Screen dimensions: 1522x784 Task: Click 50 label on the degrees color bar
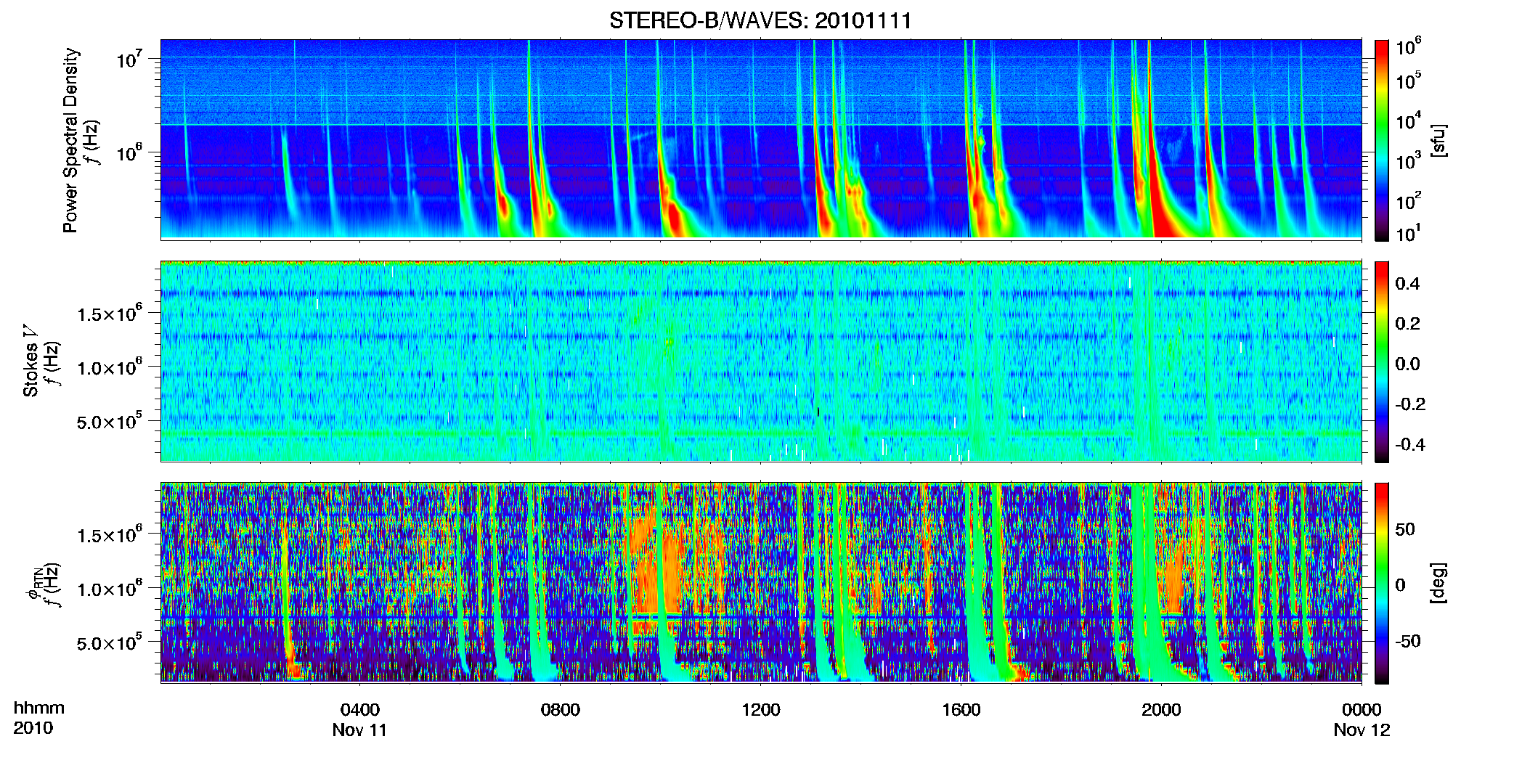[1405, 529]
